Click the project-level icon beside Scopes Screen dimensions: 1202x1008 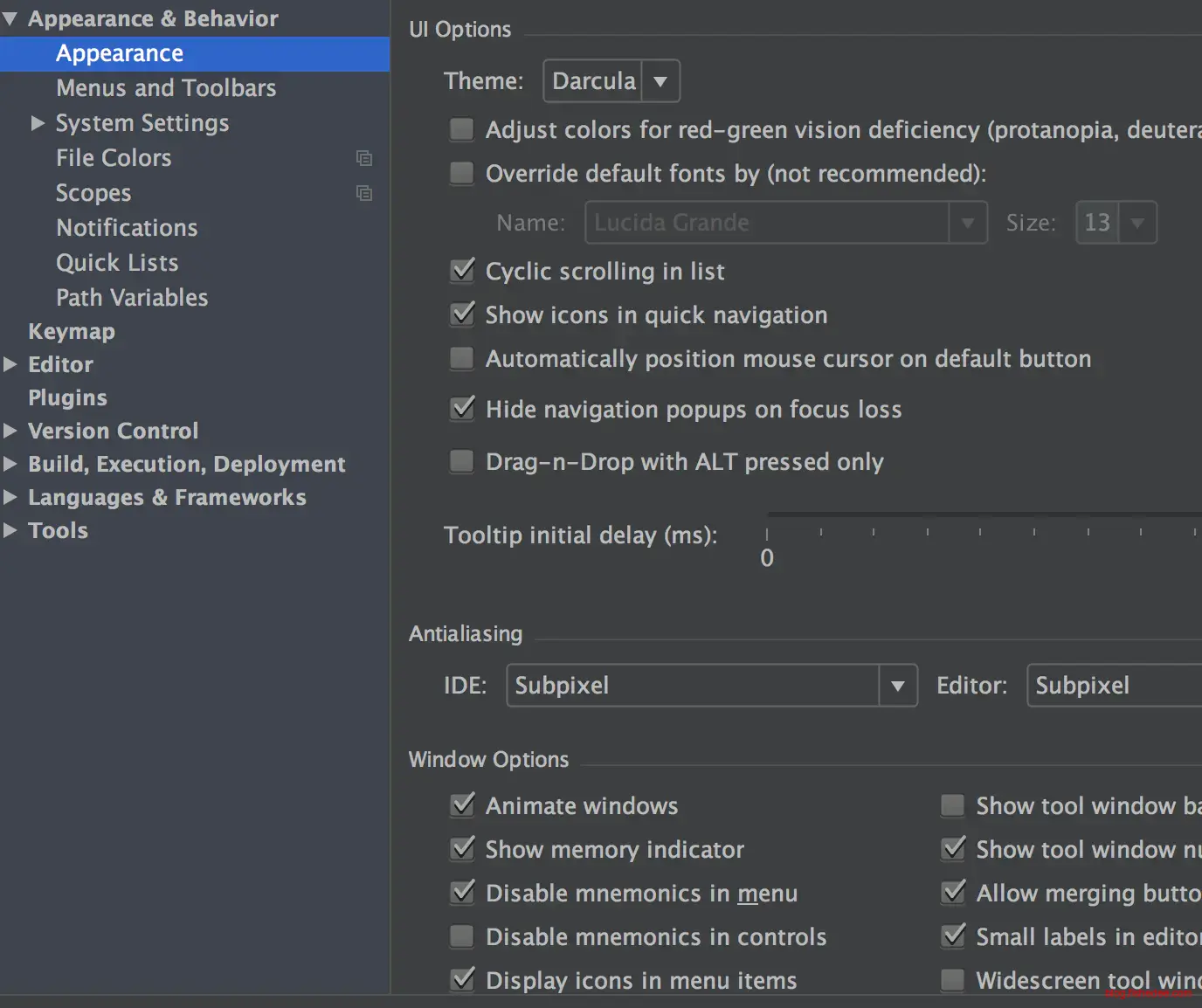[364, 193]
